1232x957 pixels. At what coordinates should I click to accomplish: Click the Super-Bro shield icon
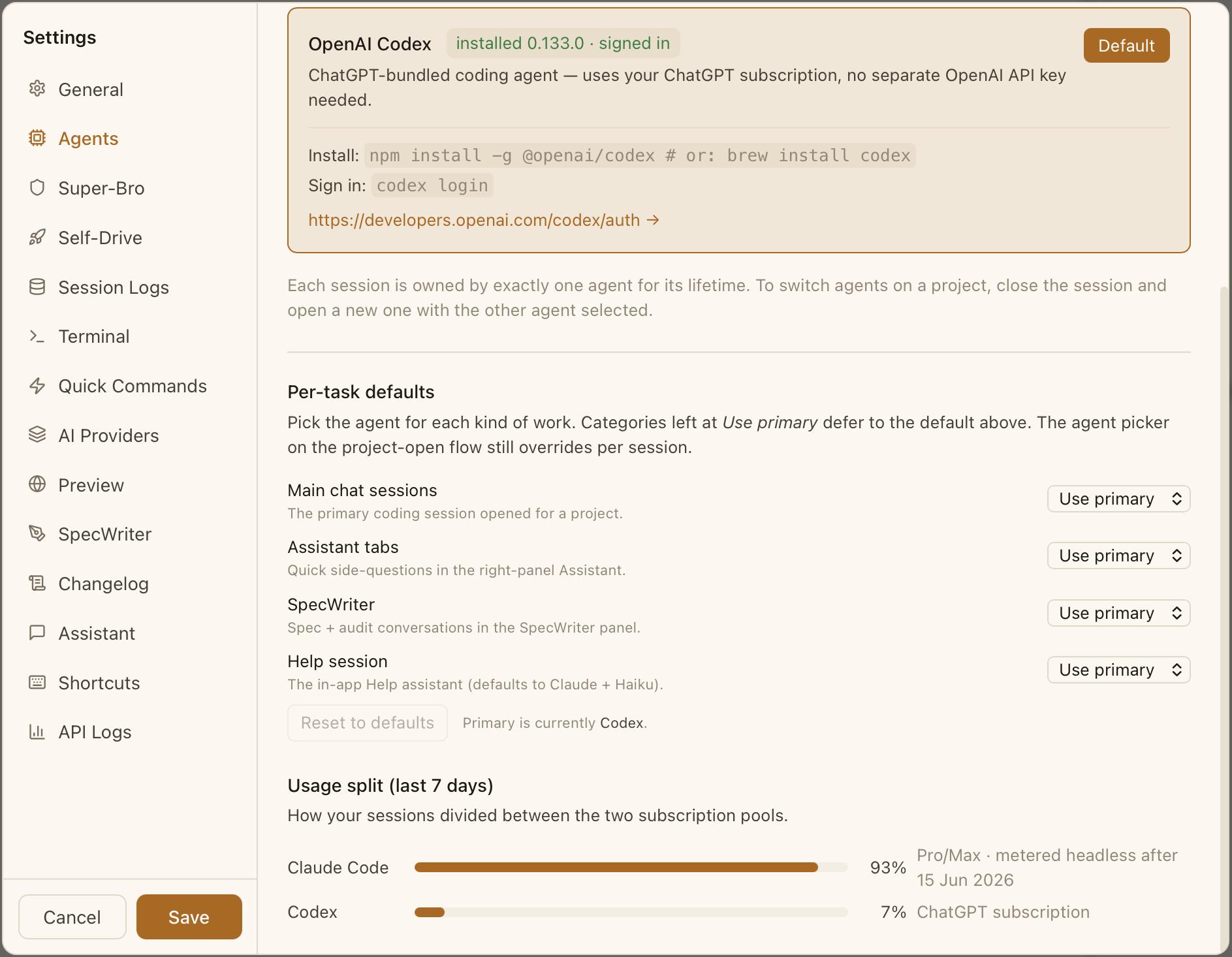37,188
